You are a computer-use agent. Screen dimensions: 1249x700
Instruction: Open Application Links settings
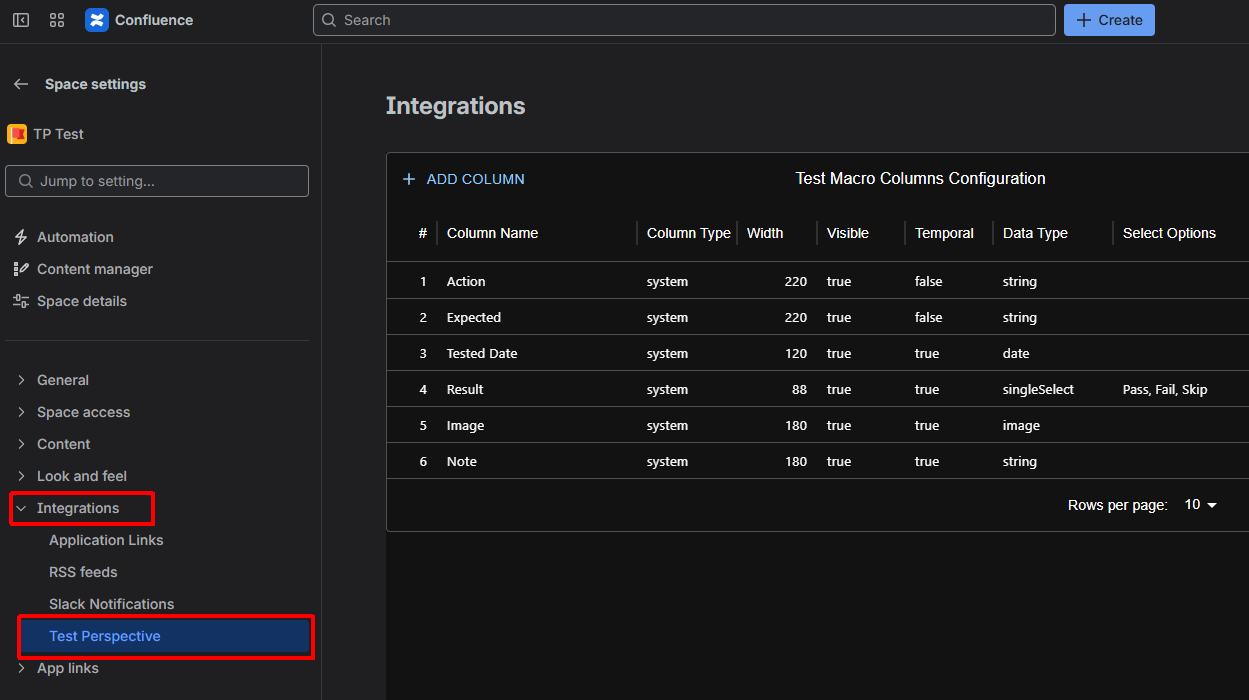[x=106, y=540]
